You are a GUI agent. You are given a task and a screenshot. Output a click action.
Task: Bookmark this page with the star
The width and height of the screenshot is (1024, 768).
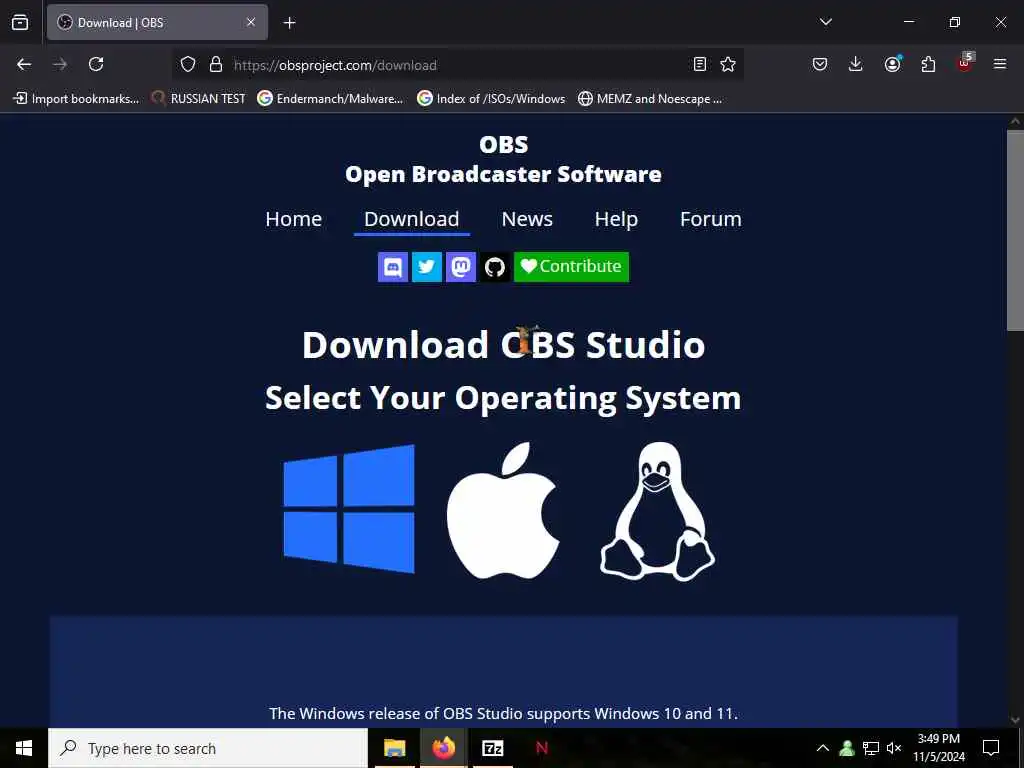point(728,64)
